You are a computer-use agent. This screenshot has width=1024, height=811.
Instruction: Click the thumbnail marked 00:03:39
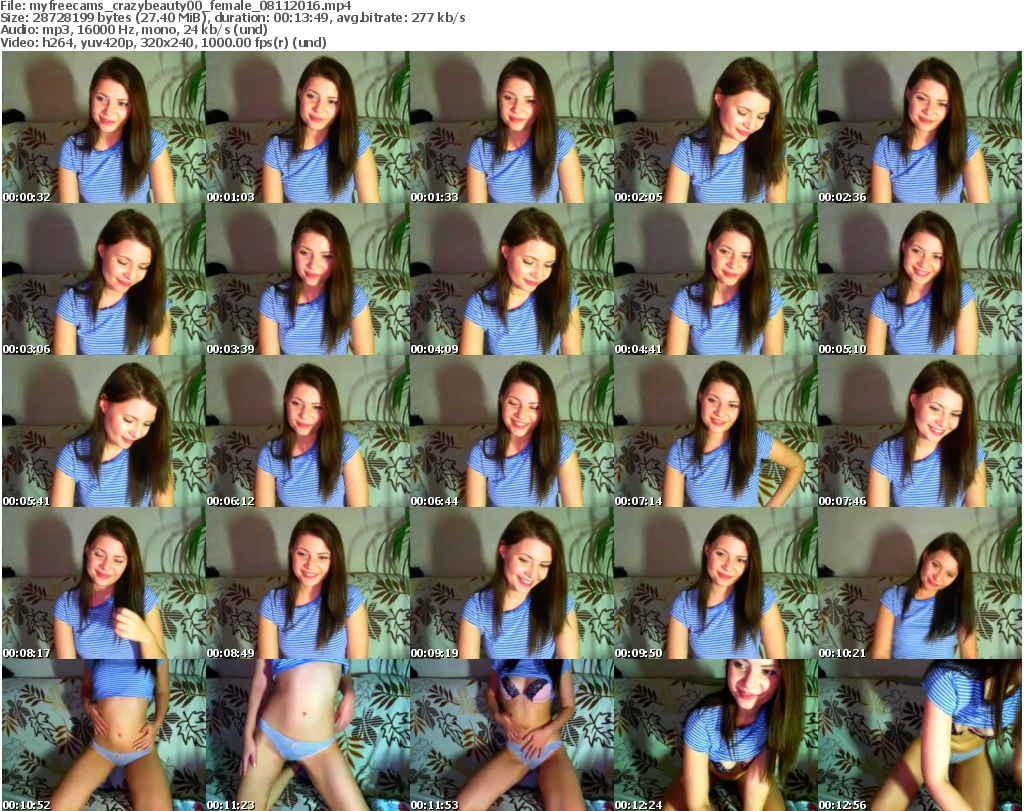[x=306, y=279]
